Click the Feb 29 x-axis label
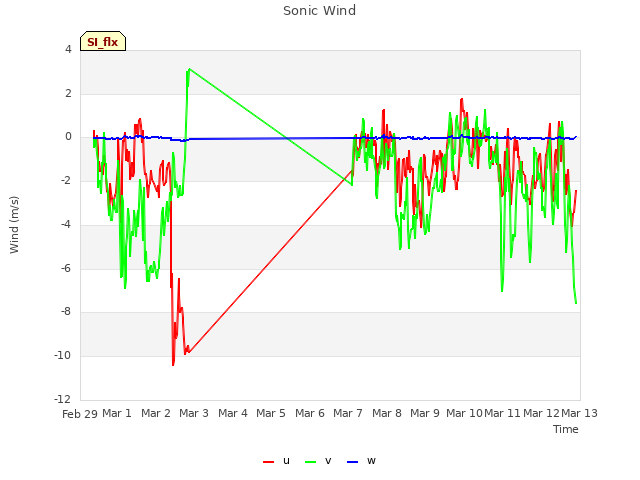The height and width of the screenshot is (480, 640). (x=80, y=414)
